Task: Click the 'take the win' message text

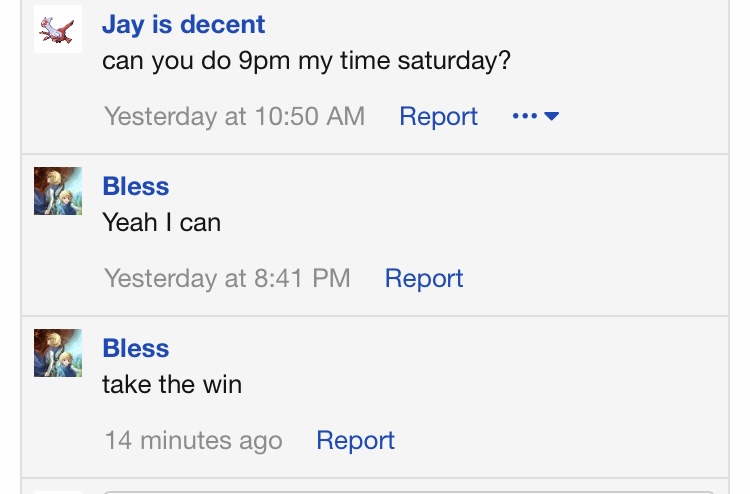Action: click(172, 384)
